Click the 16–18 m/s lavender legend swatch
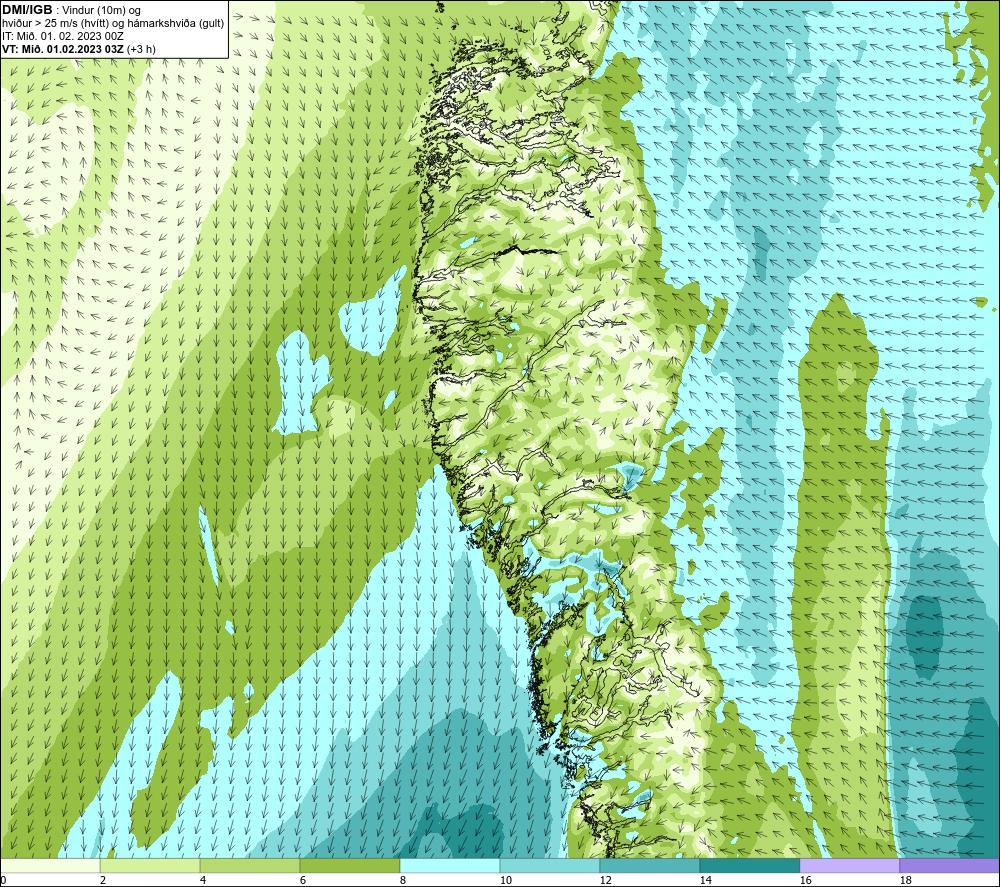This screenshot has width=1000, height=887. (x=849, y=865)
